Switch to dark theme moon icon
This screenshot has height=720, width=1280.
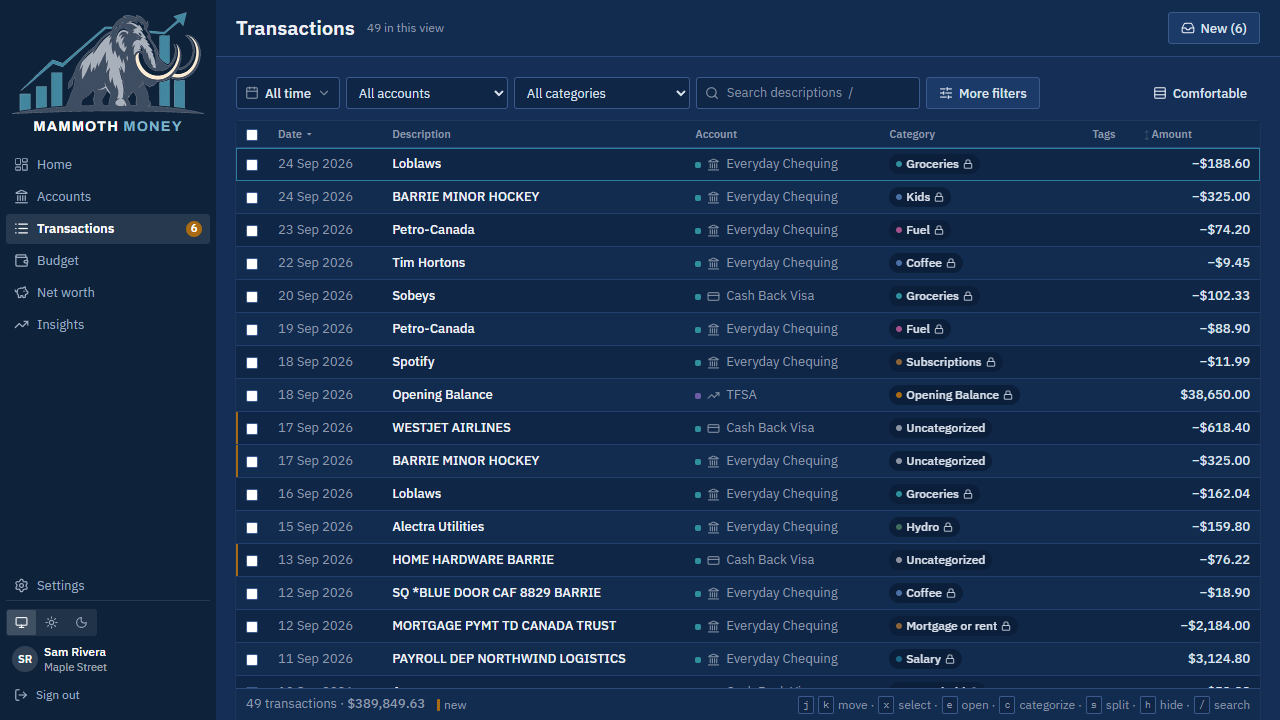coord(82,622)
